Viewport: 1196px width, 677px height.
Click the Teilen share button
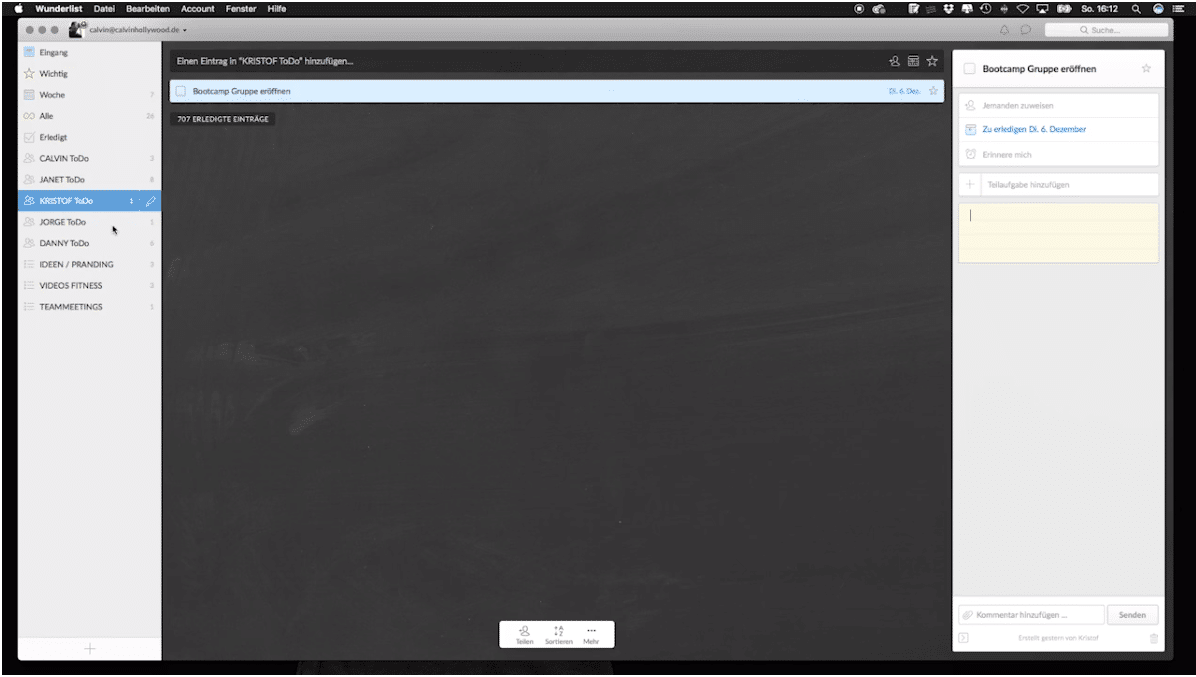coord(525,634)
